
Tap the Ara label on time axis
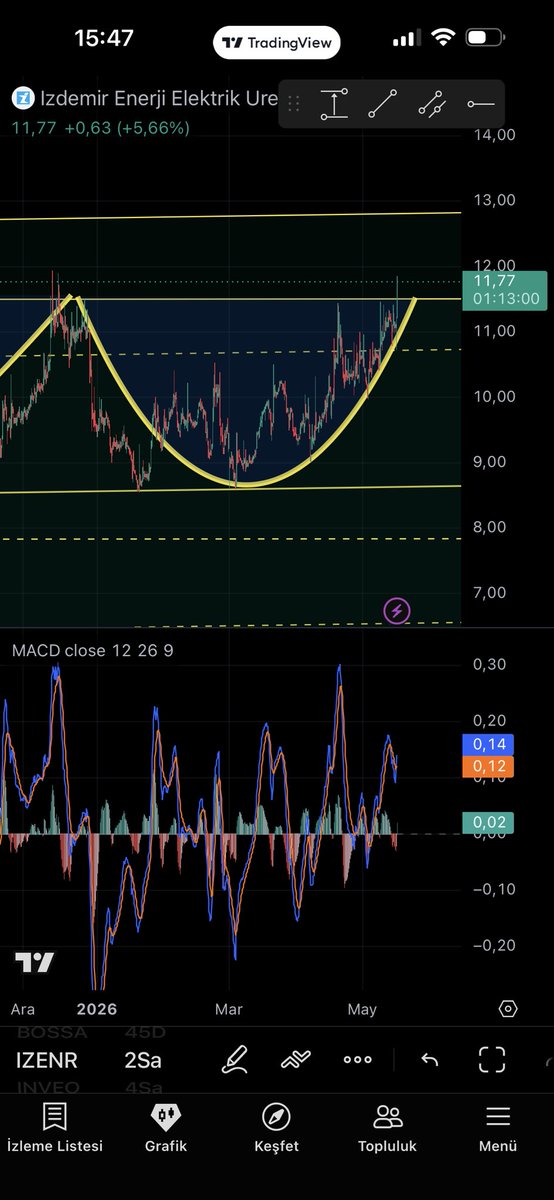[x=22, y=1009]
